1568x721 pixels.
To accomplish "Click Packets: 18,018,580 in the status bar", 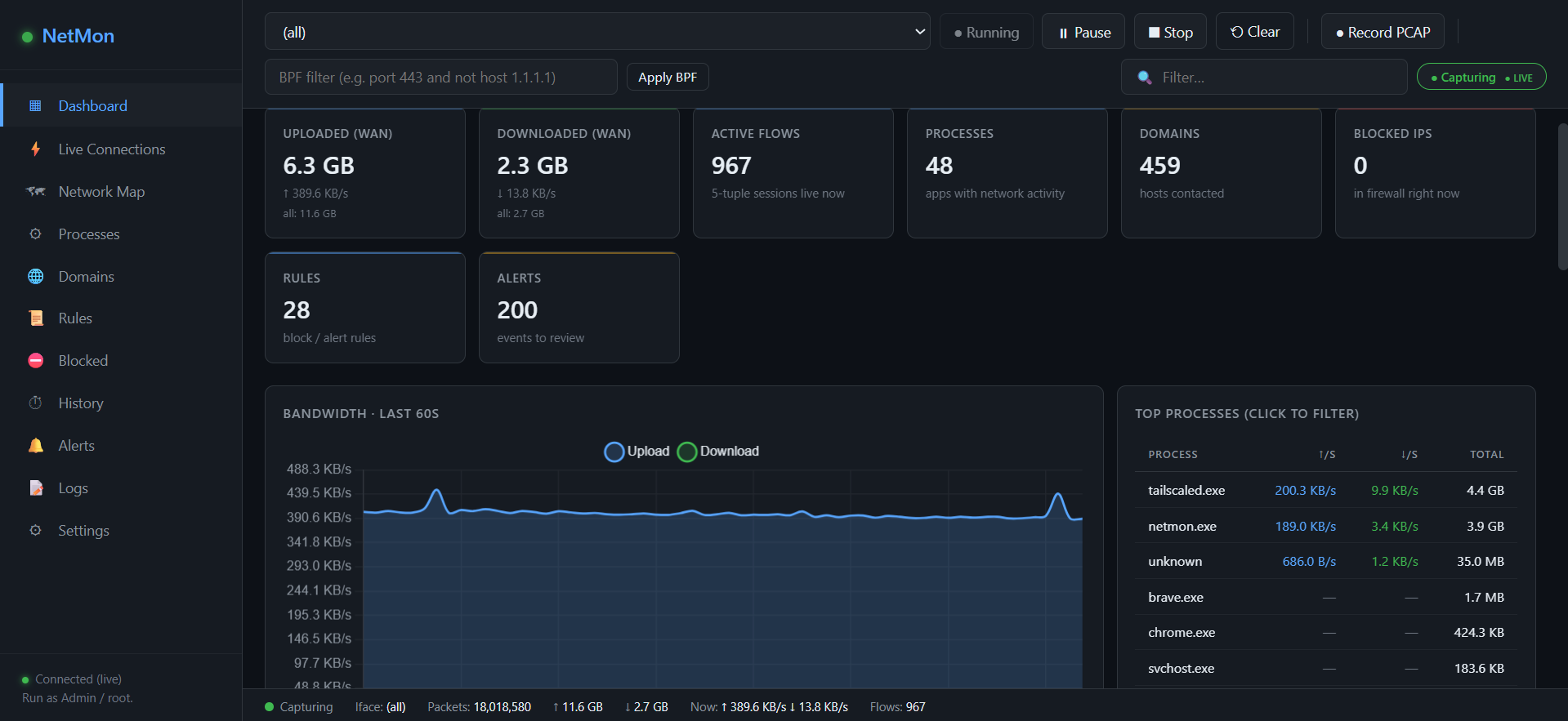I will pos(480,706).
